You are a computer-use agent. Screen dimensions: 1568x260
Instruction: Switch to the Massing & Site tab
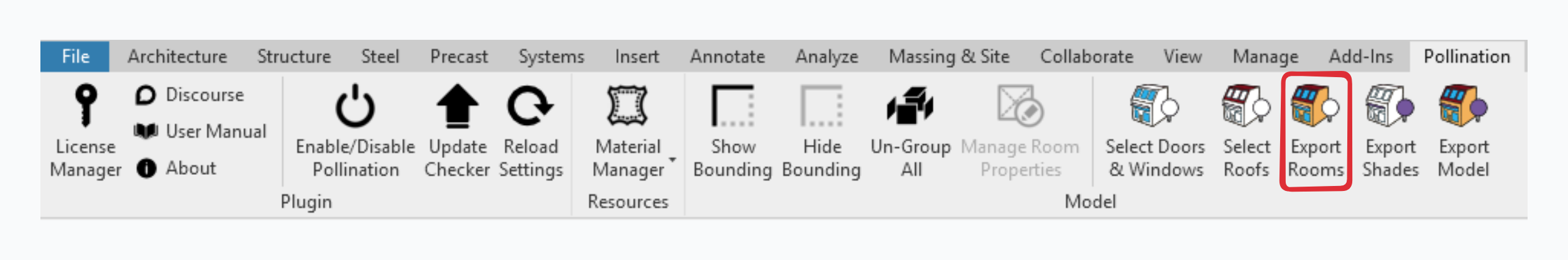point(949,57)
